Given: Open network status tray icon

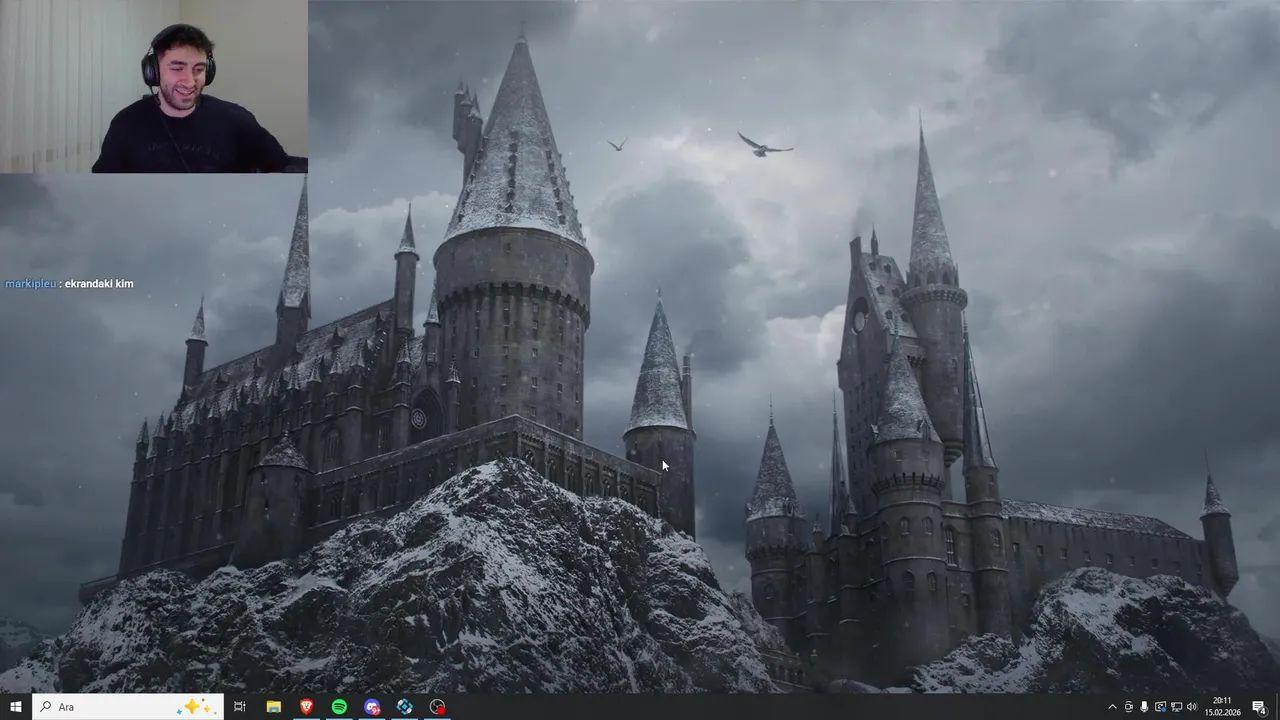Looking at the screenshot, I should (x=1176, y=707).
